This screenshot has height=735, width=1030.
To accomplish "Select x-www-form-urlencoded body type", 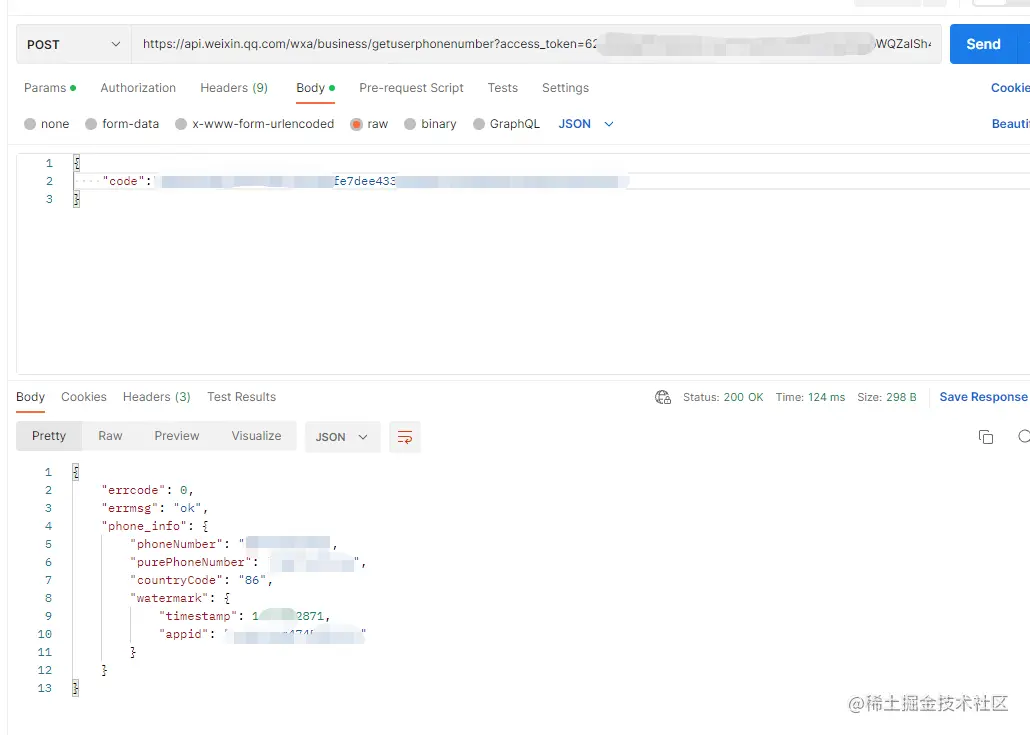I will pos(255,124).
